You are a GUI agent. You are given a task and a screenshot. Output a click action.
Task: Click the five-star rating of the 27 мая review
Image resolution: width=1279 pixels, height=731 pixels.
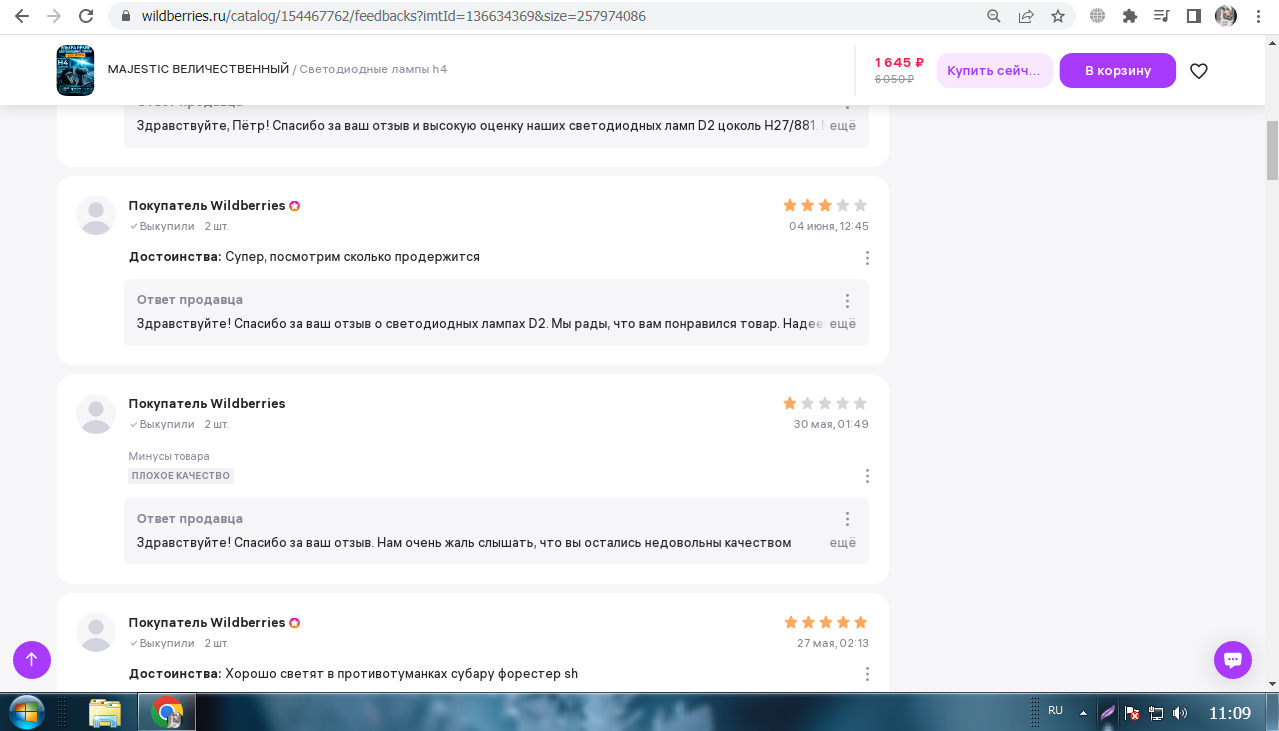825,622
